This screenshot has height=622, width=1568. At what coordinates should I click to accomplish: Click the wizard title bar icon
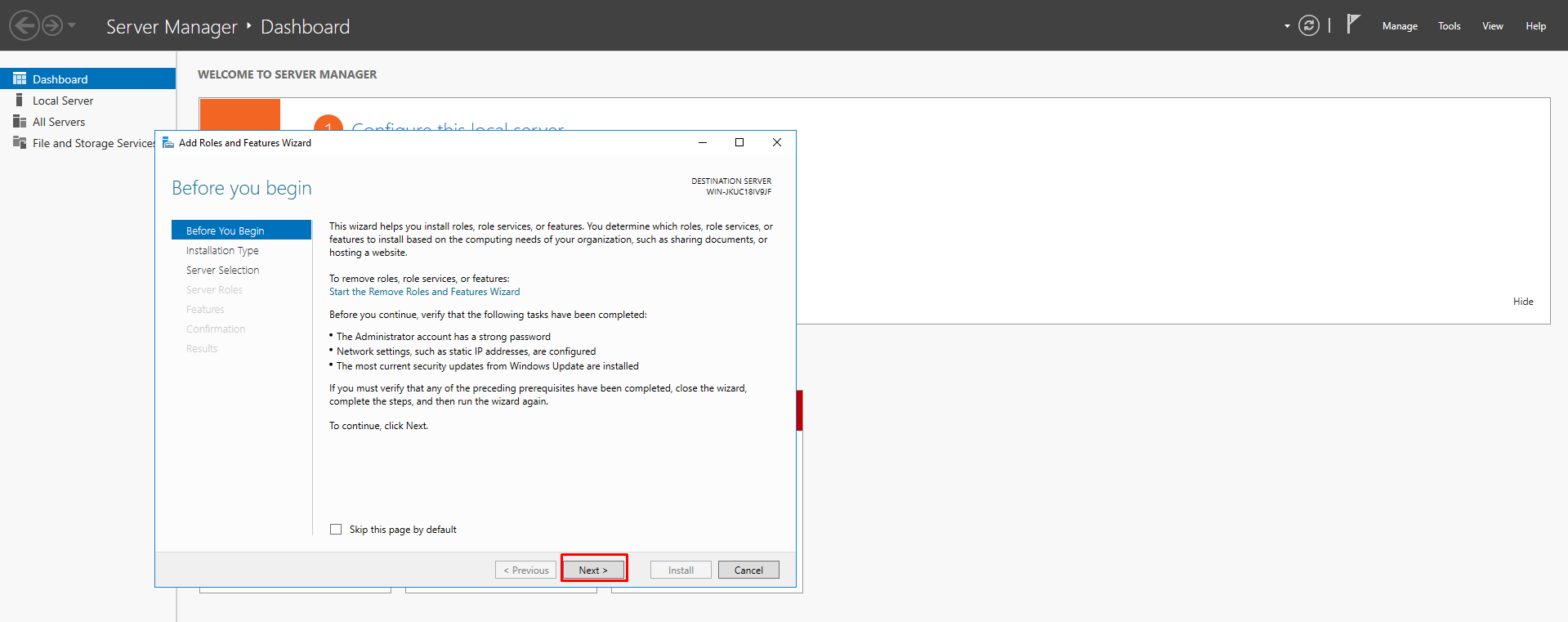168,142
